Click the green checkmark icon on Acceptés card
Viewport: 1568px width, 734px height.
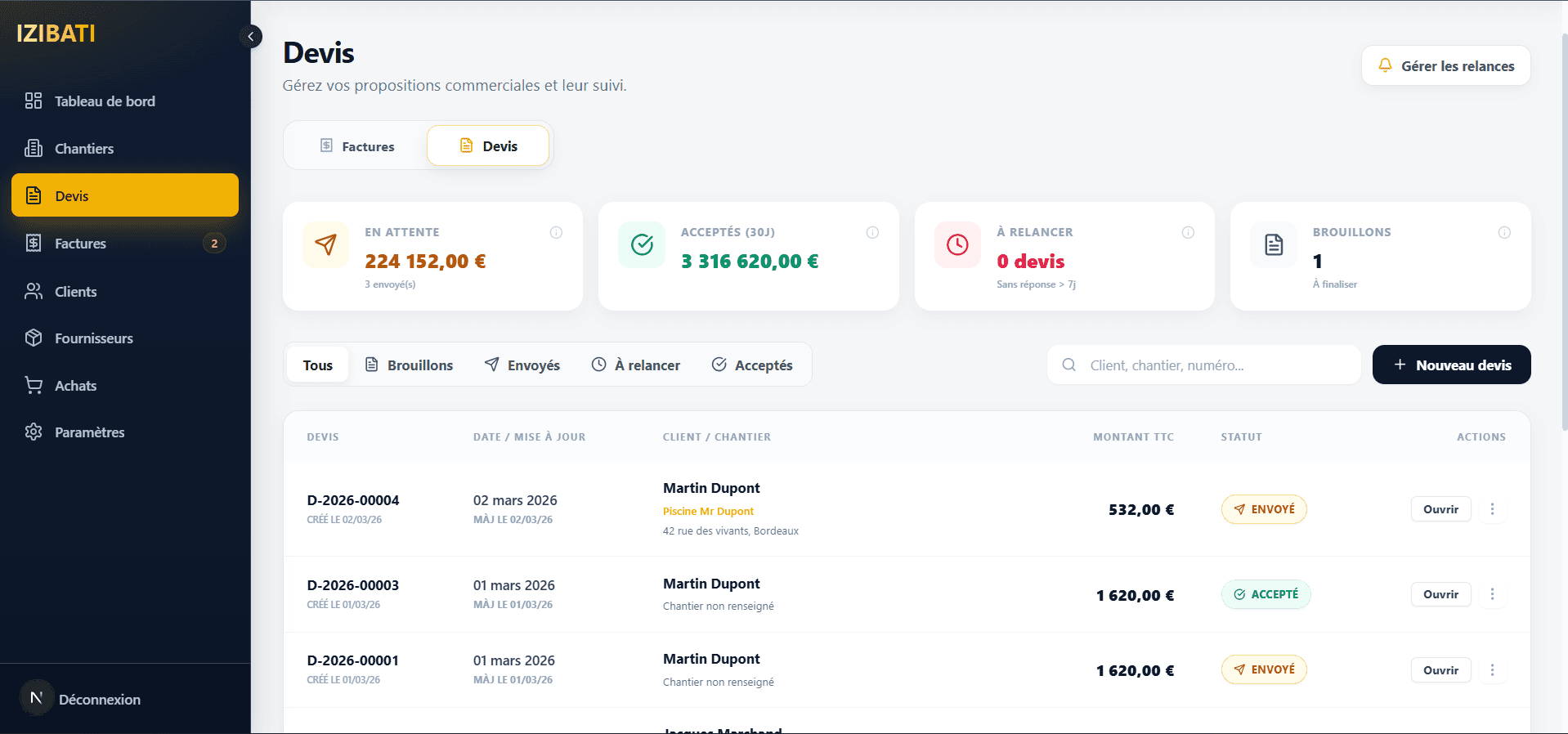[x=642, y=244]
